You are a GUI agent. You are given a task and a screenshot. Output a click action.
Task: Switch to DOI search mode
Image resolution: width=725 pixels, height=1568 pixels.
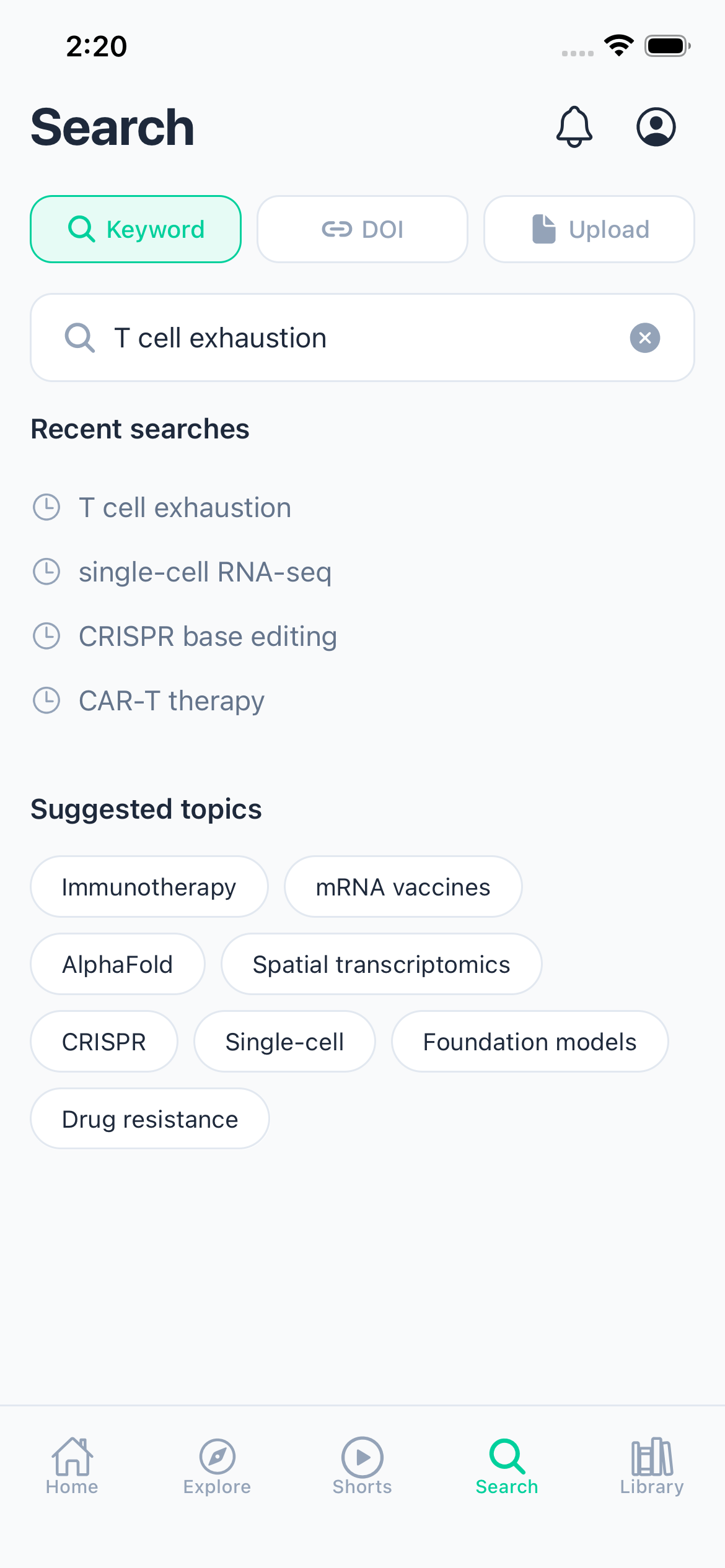[x=362, y=229]
